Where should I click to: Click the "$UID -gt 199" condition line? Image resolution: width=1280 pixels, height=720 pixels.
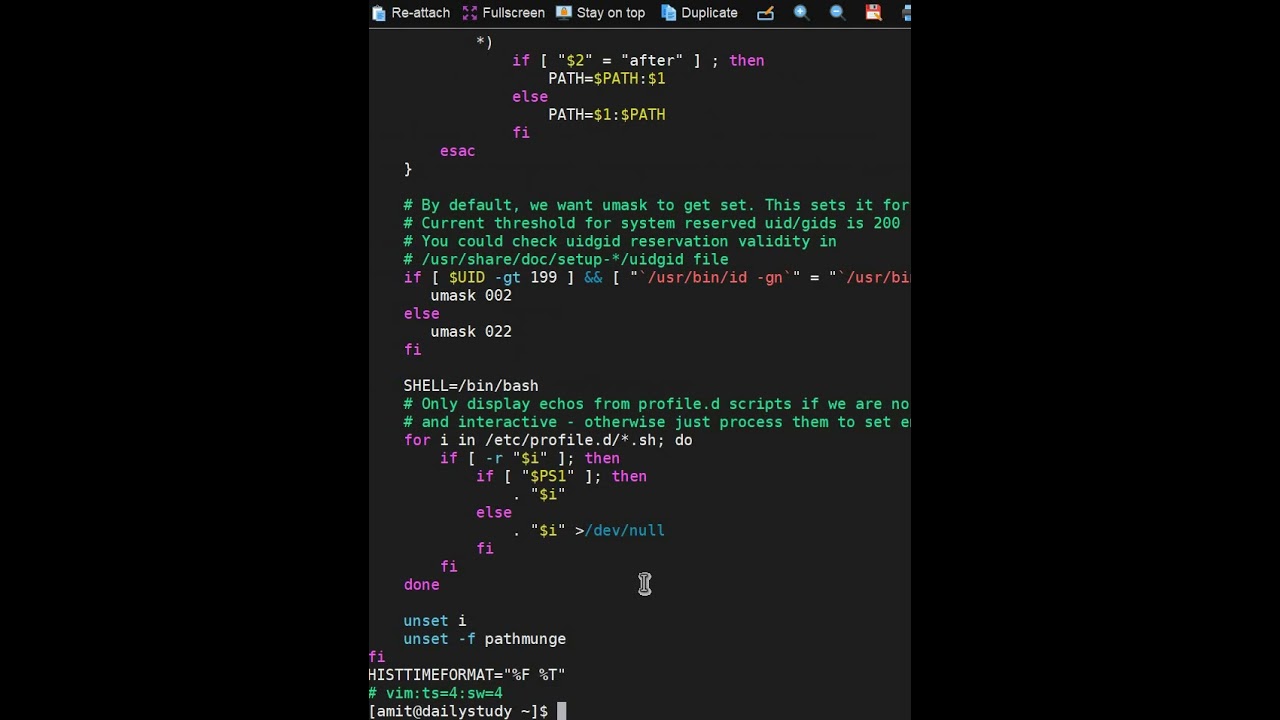pos(657,278)
